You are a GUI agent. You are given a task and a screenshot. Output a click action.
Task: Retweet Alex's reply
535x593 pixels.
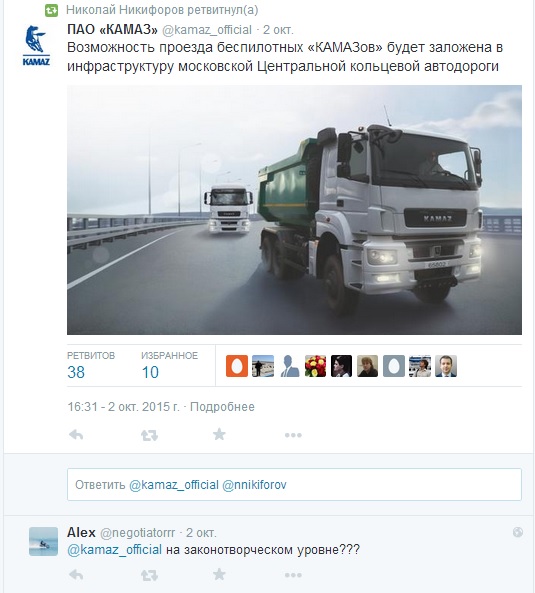pyautogui.click(x=149, y=576)
